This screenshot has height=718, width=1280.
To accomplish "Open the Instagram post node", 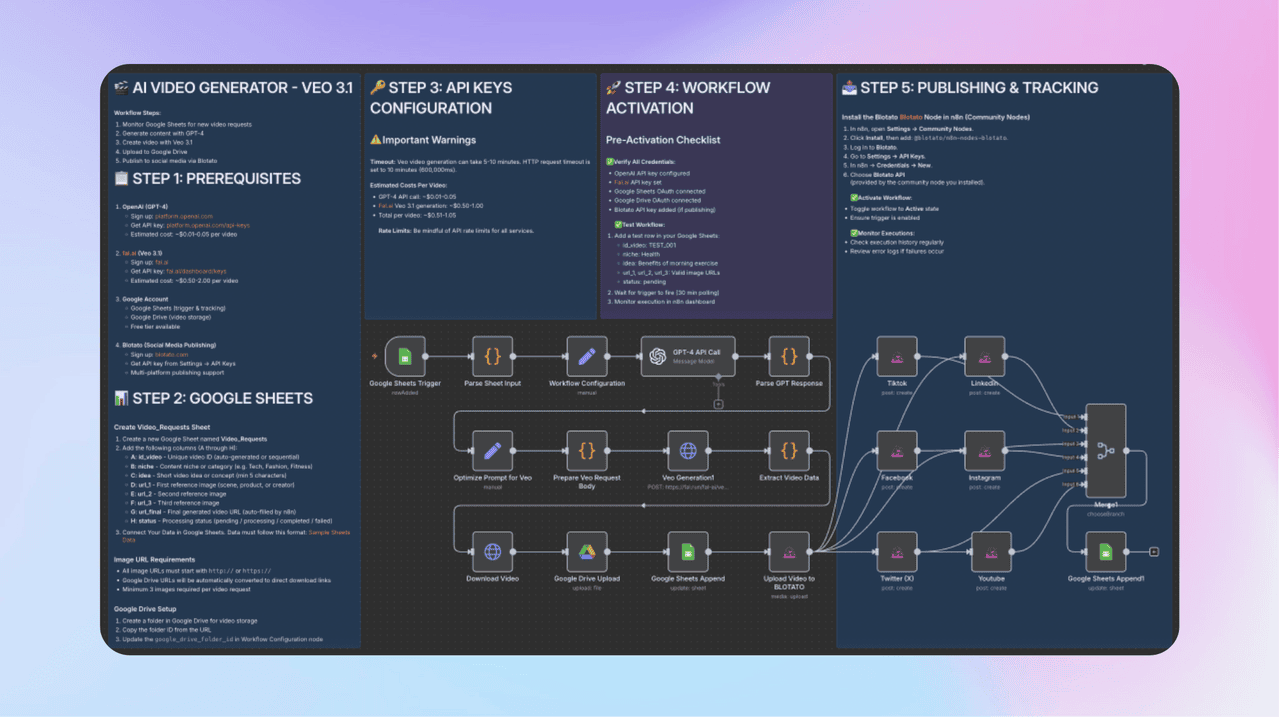I will click(x=984, y=451).
